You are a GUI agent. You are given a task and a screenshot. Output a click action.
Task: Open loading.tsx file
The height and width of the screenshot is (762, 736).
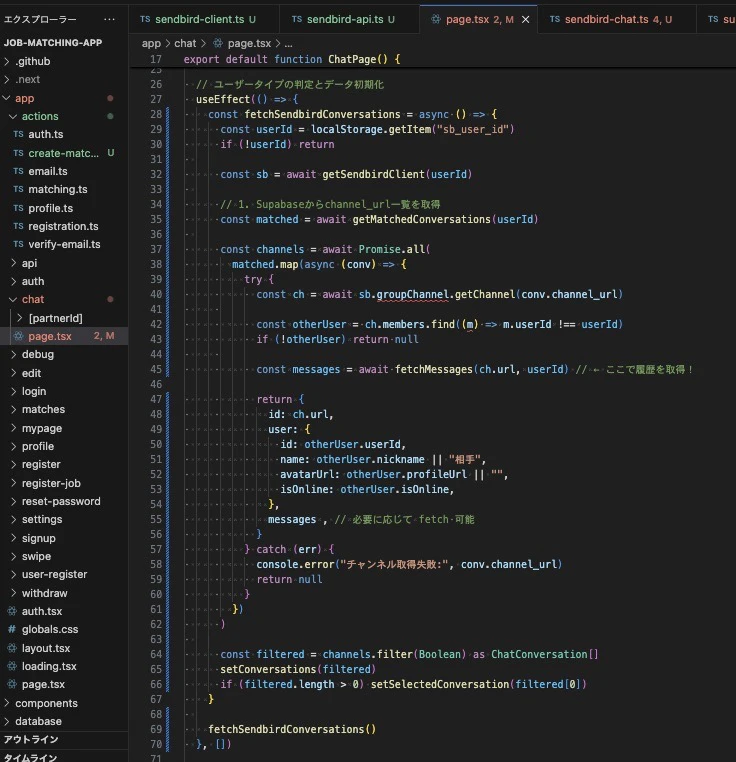point(64,666)
